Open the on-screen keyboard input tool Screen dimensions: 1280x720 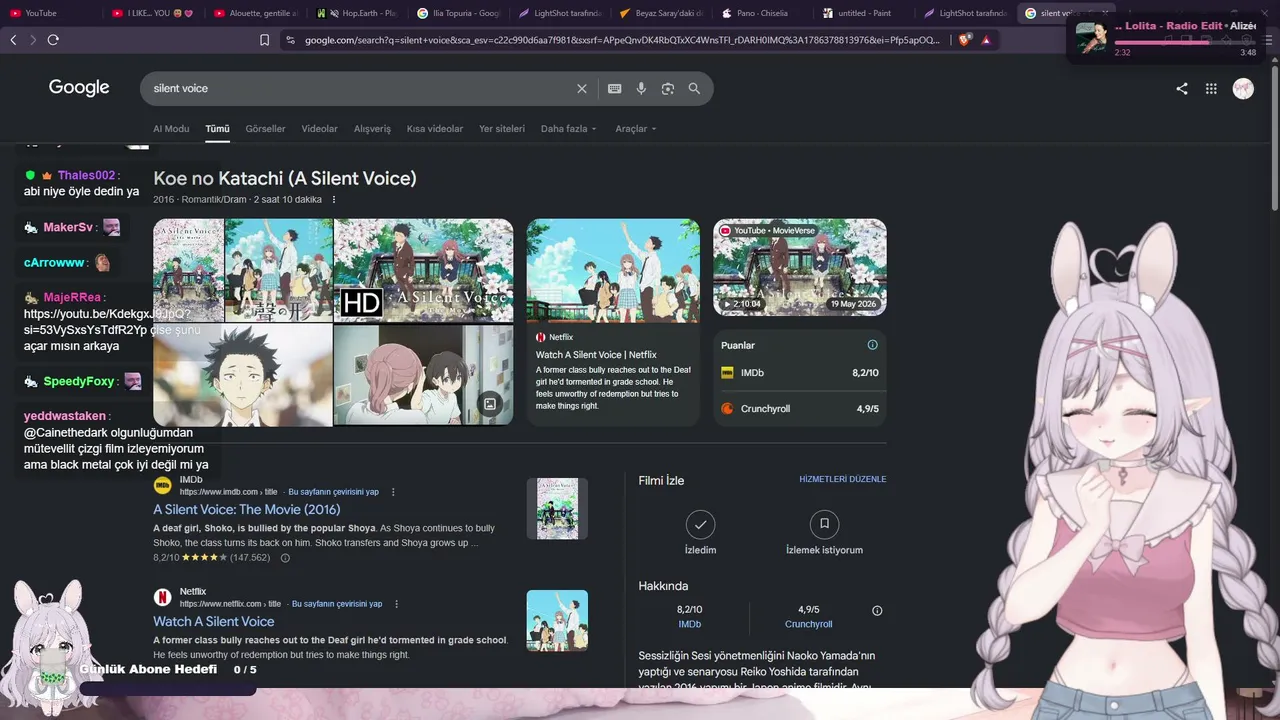[615, 88]
